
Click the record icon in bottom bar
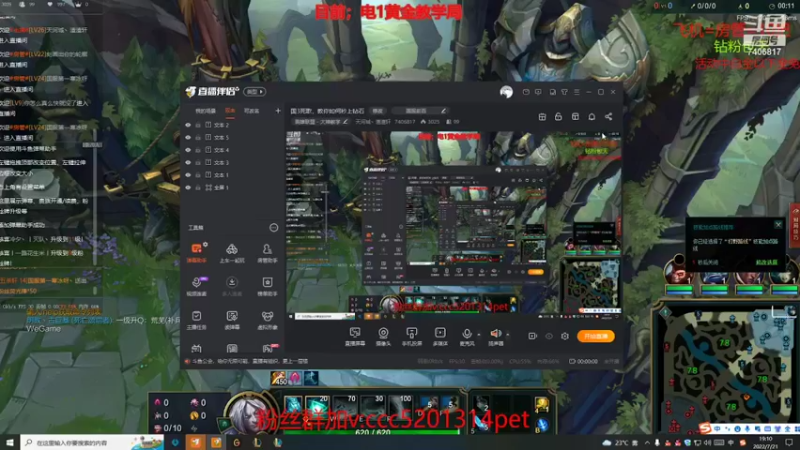(532, 336)
